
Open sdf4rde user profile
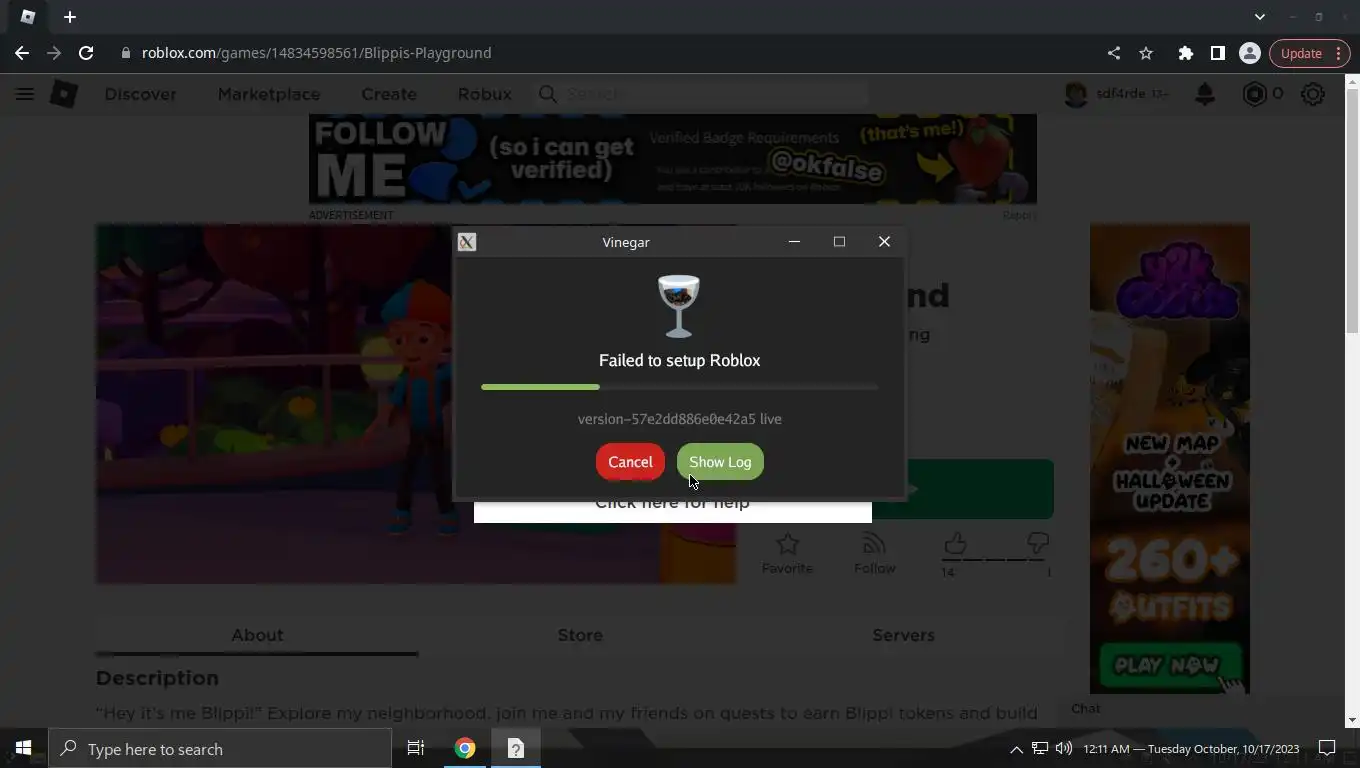(x=1116, y=94)
